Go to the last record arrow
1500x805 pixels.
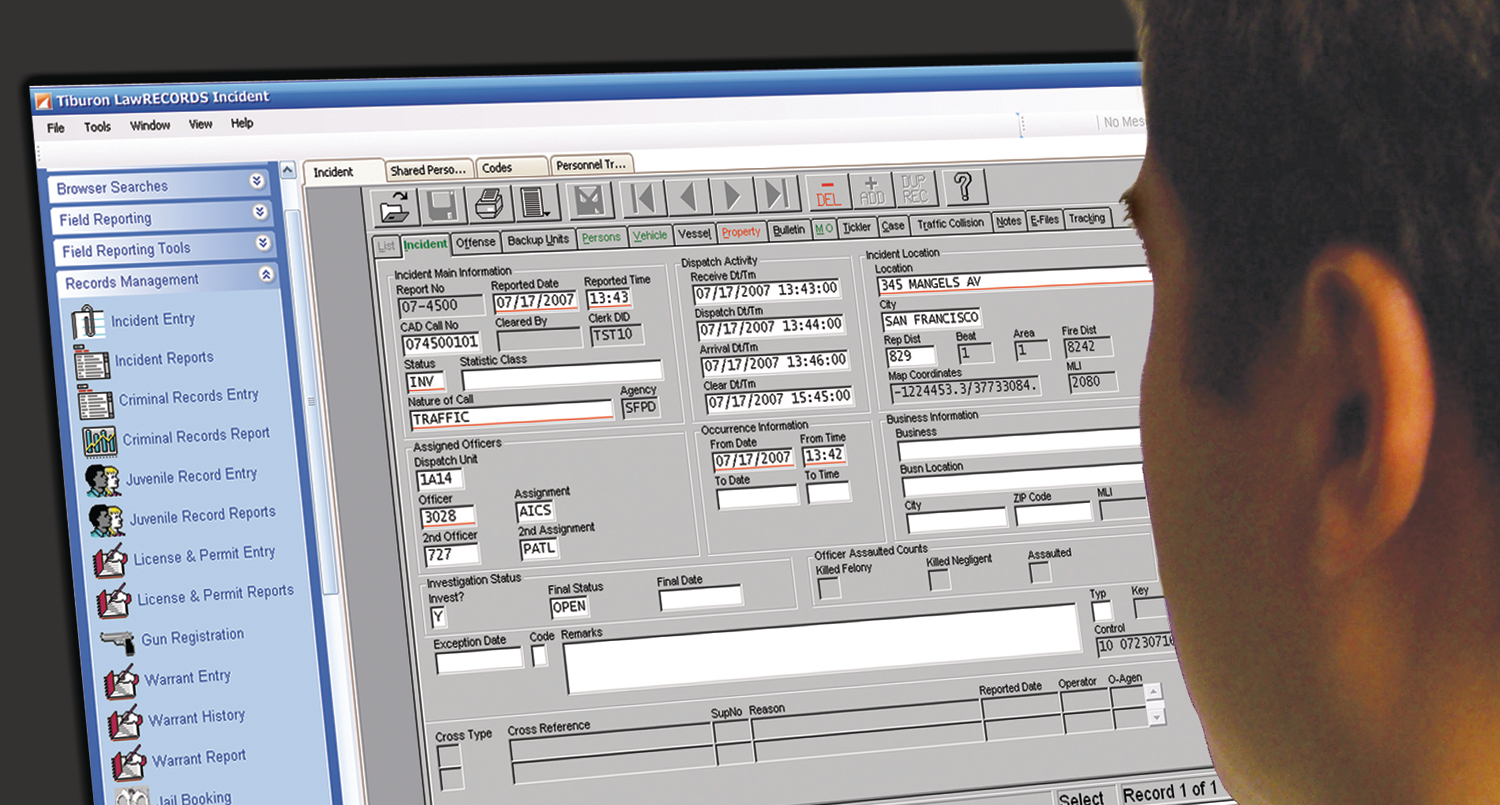point(776,194)
